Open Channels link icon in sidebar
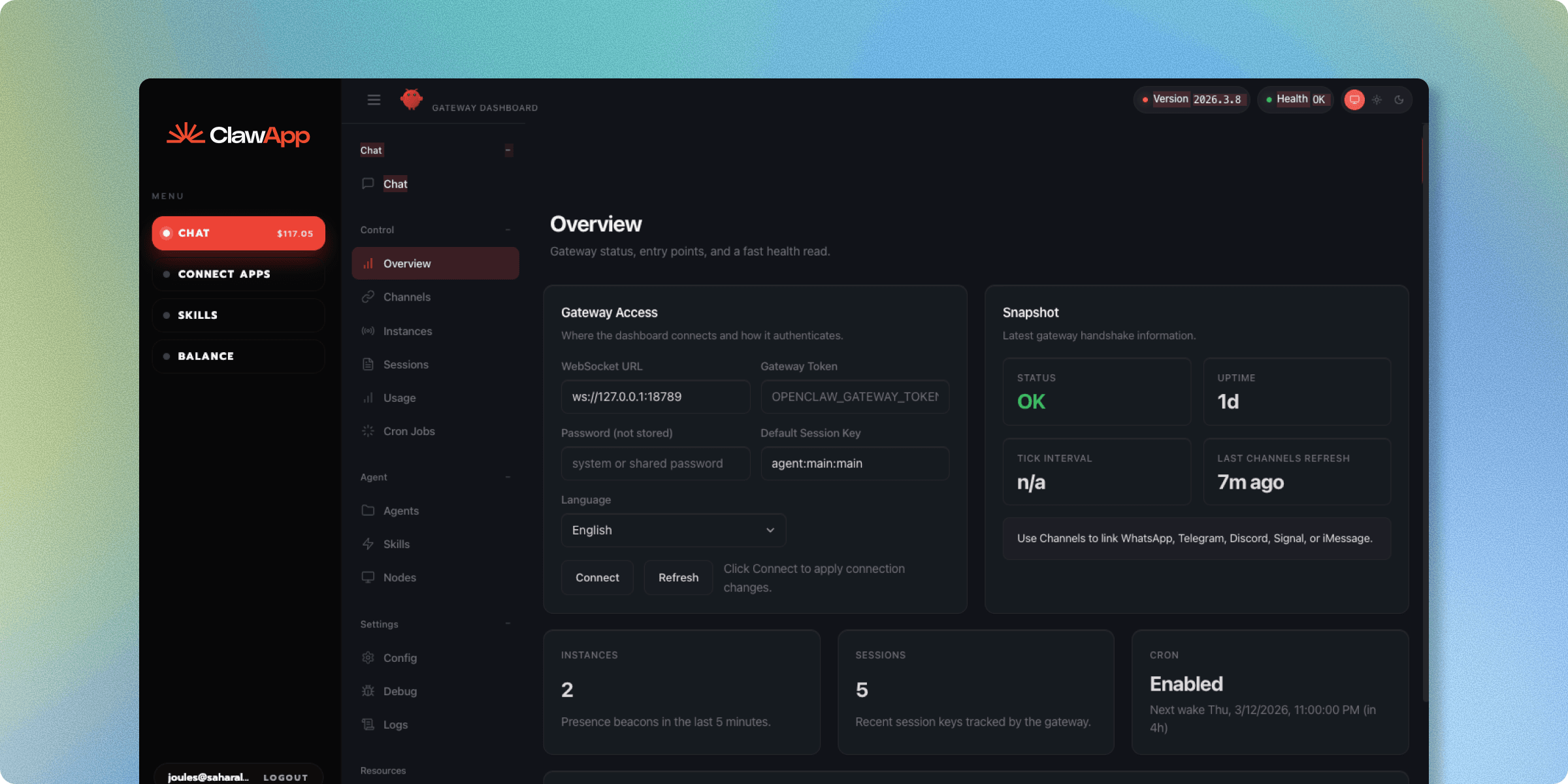 click(x=368, y=297)
